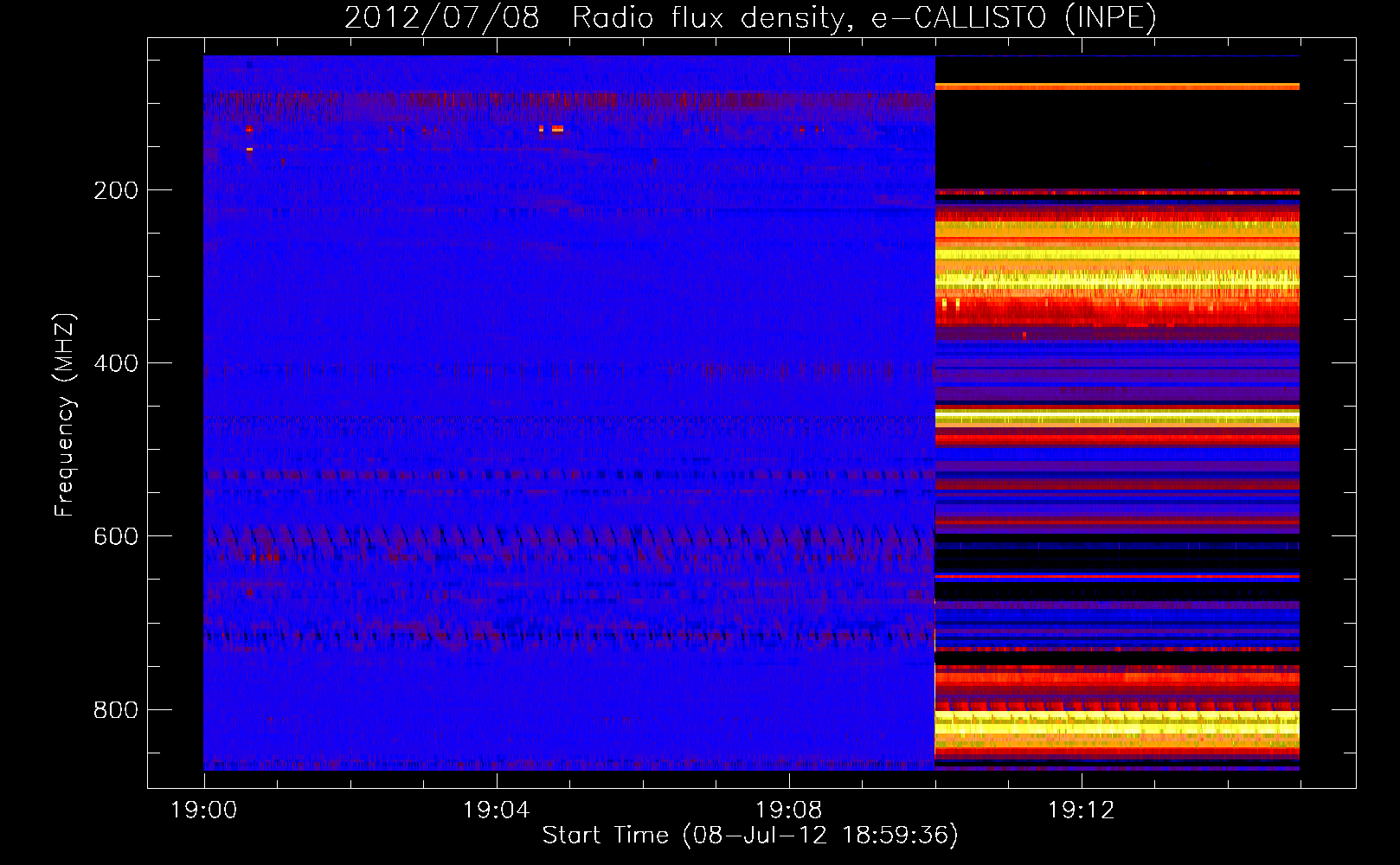Click the plot title '2012/07/08 Radio flux density'
1400x865 pixels.
[x=750, y=17]
